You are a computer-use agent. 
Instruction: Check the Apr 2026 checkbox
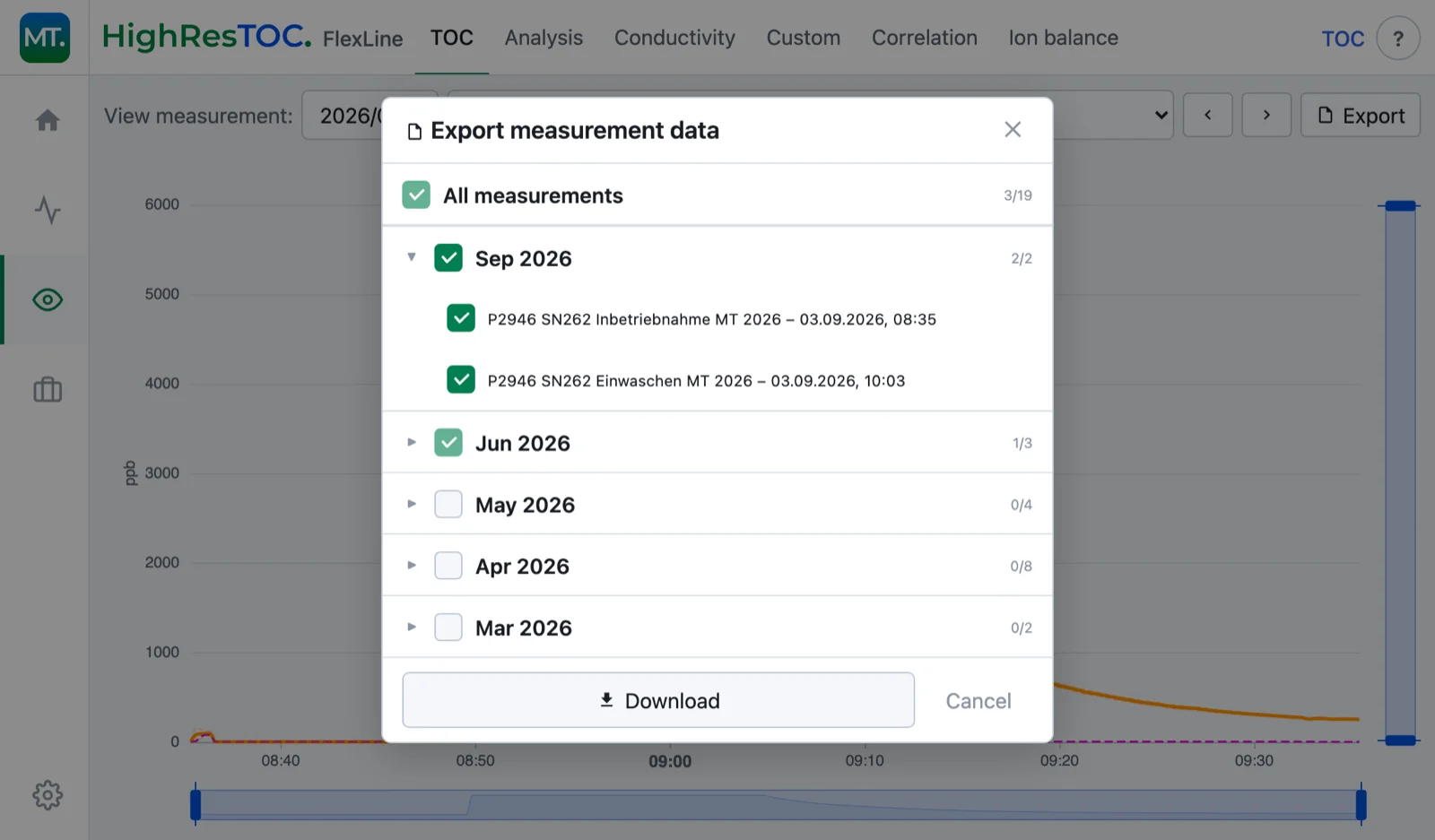[448, 566]
